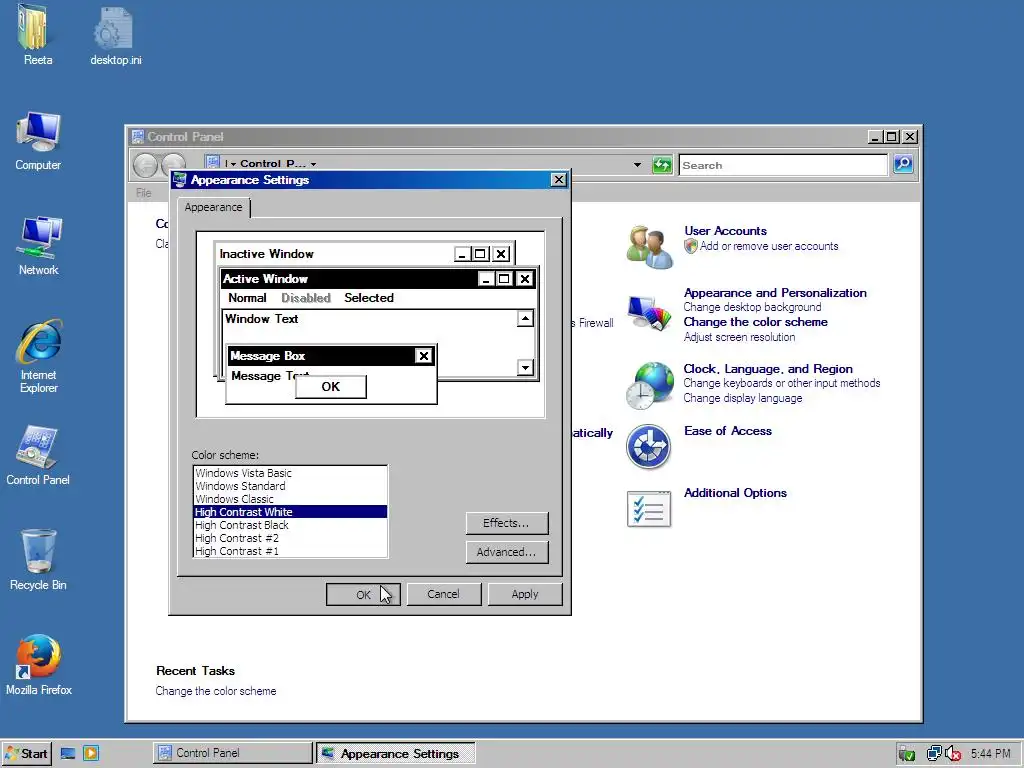Screen dimensions: 1024x768
Task: Switch to Appearance Settings taskbar button
Action: pos(396,753)
